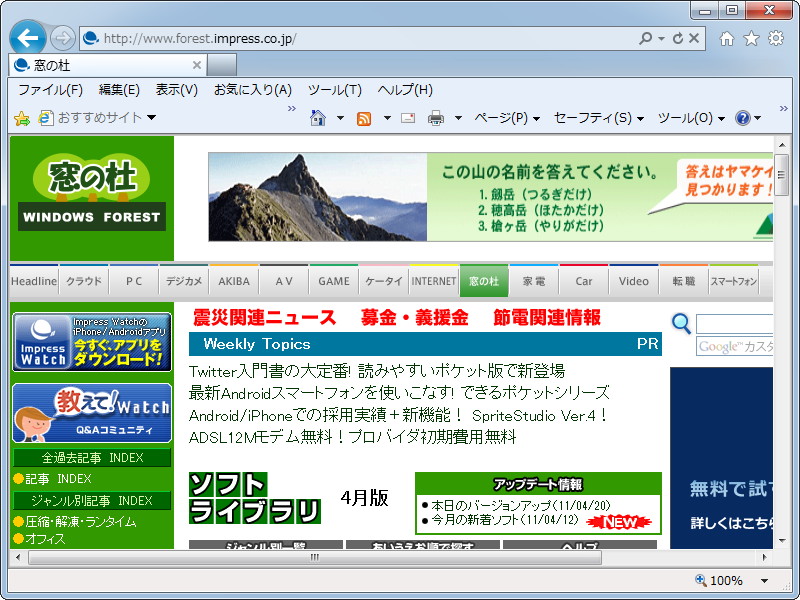Select the クラウド navigation tab

84,281
